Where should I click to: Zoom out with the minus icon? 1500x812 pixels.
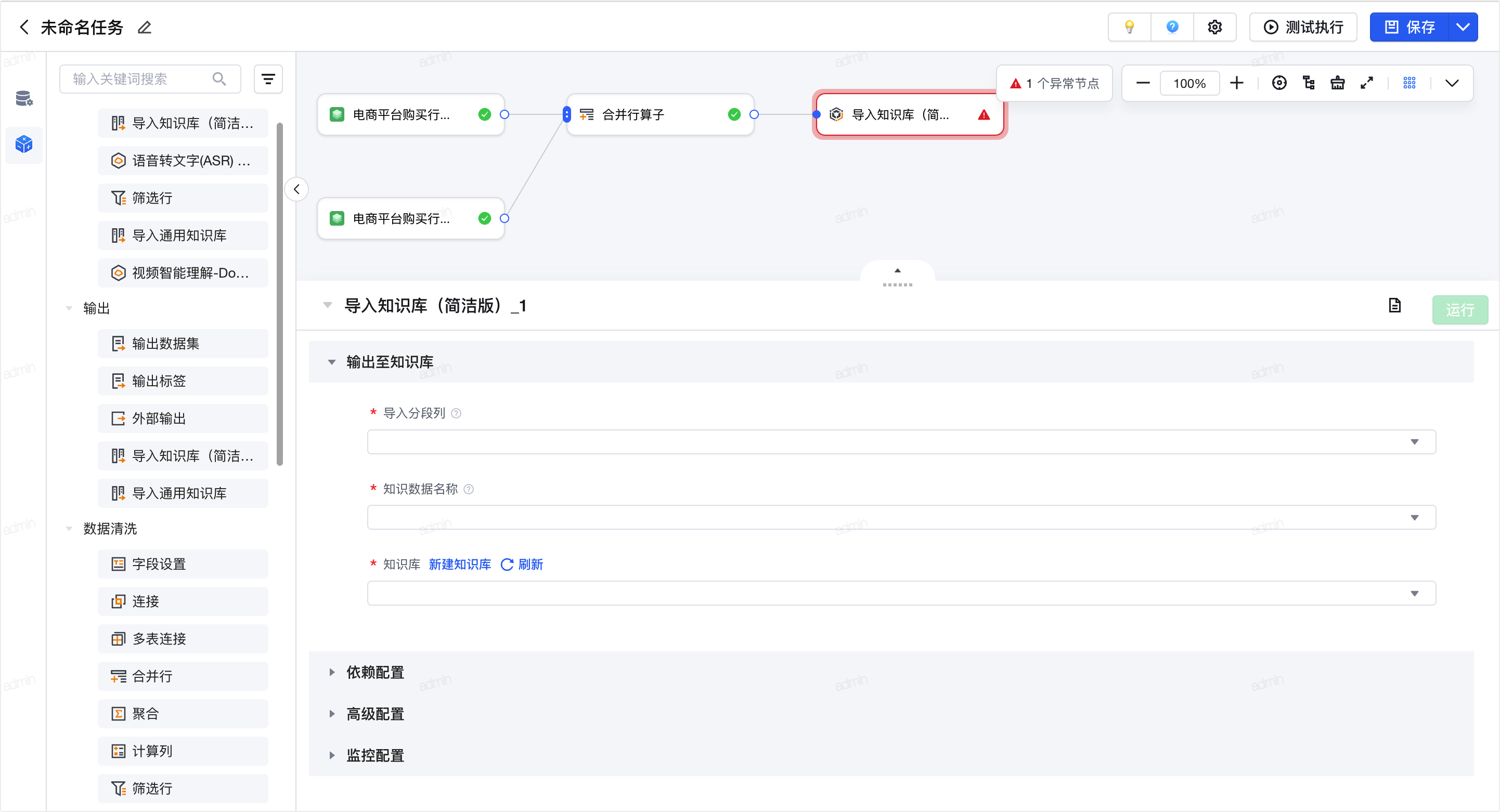click(1143, 83)
